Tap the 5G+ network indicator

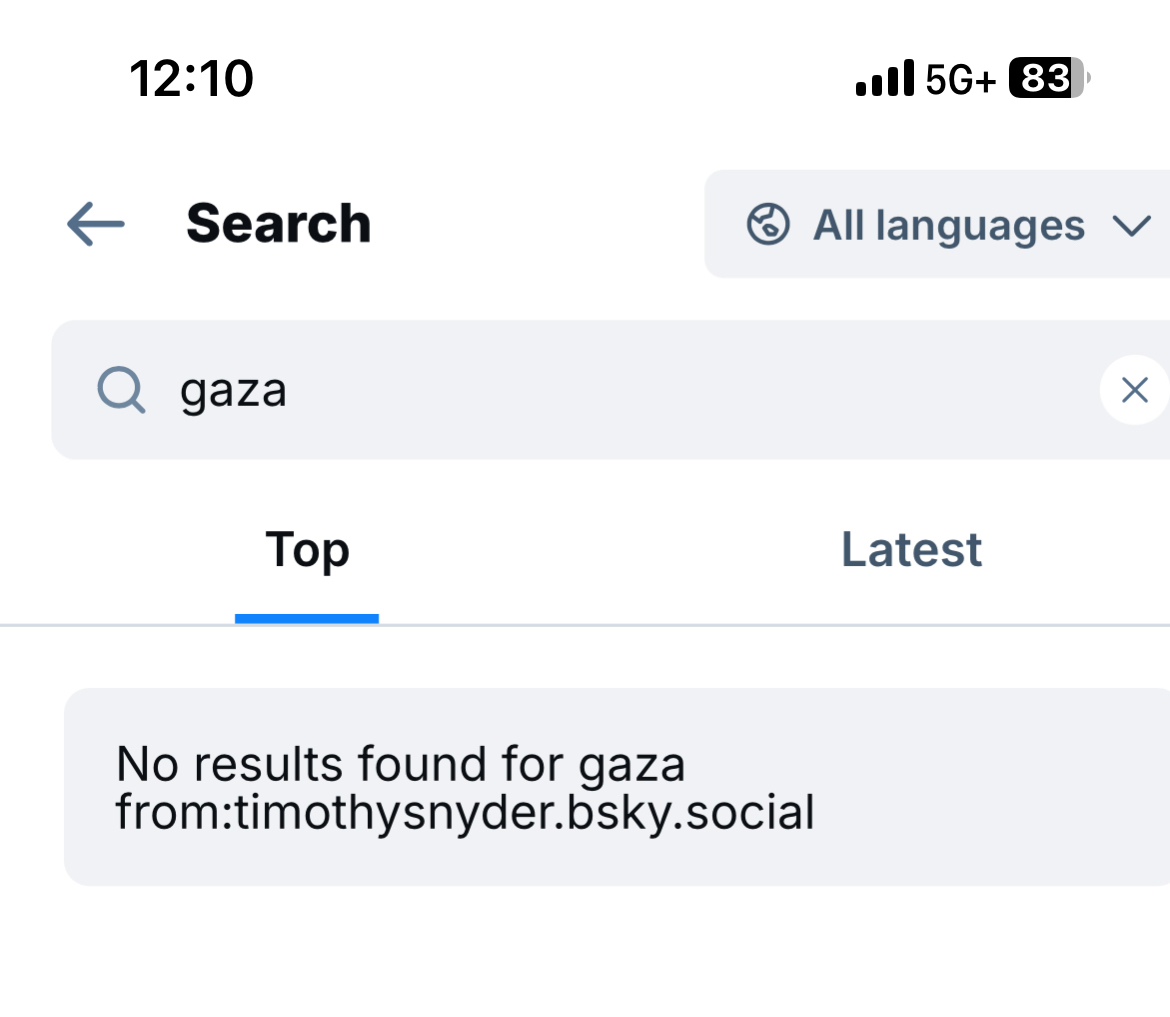click(961, 79)
